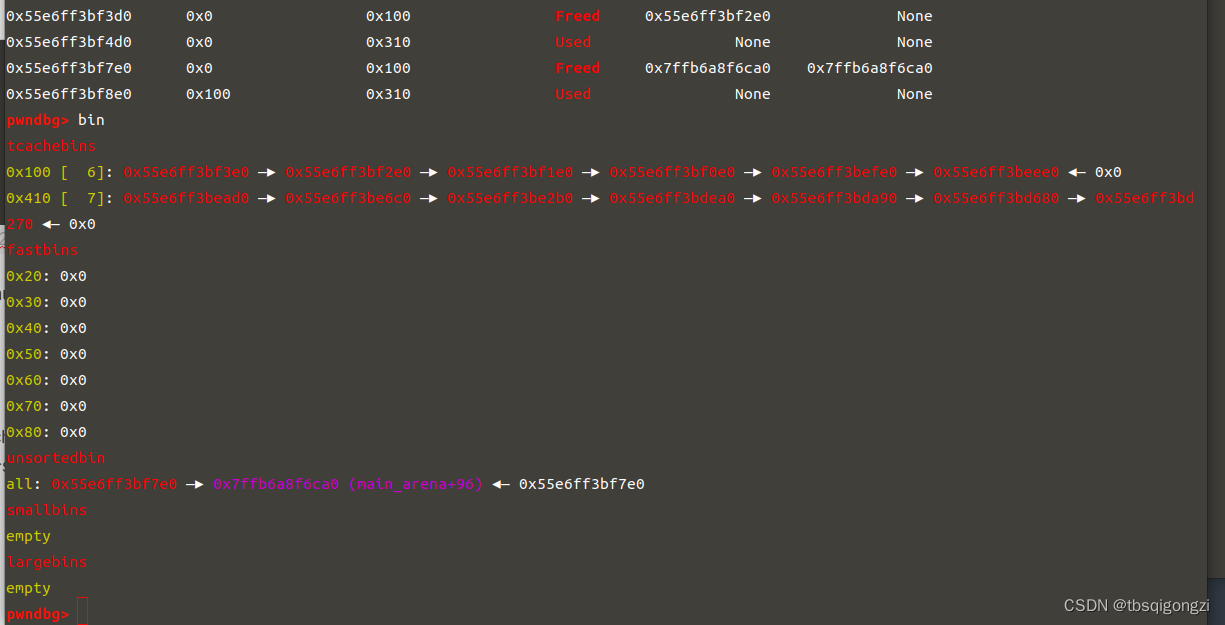Click the unsortedbin heading
This screenshot has height=625, width=1225.
pyautogui.click(x=55, y=458)
